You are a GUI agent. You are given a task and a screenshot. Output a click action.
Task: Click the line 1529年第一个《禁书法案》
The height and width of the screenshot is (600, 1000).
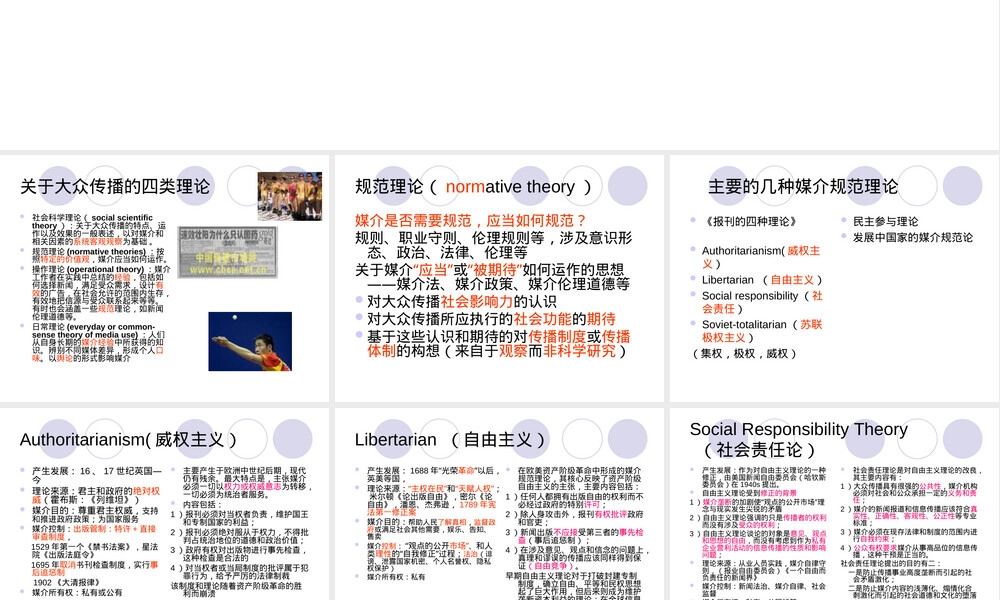(x=94, y=551)
